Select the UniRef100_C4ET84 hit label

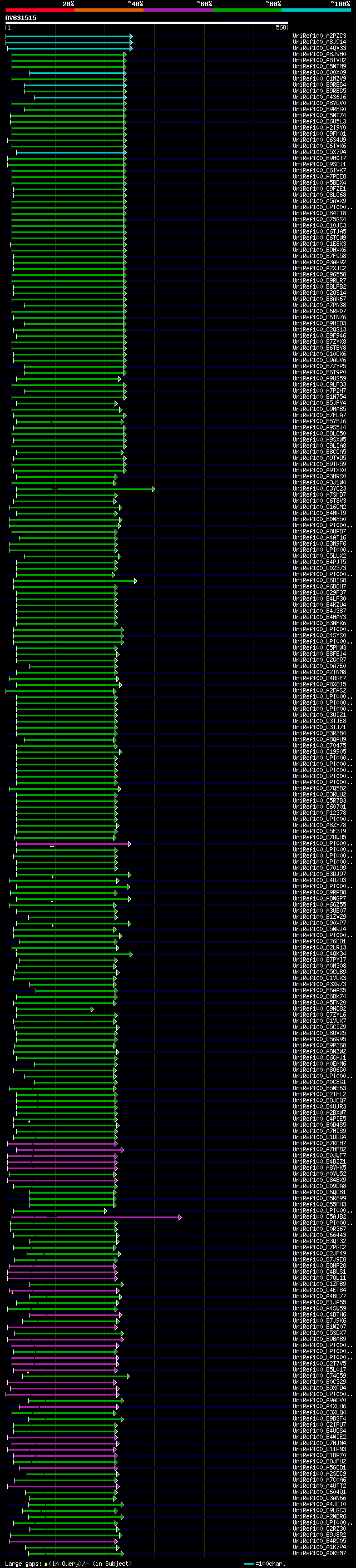coord(319,1290)
